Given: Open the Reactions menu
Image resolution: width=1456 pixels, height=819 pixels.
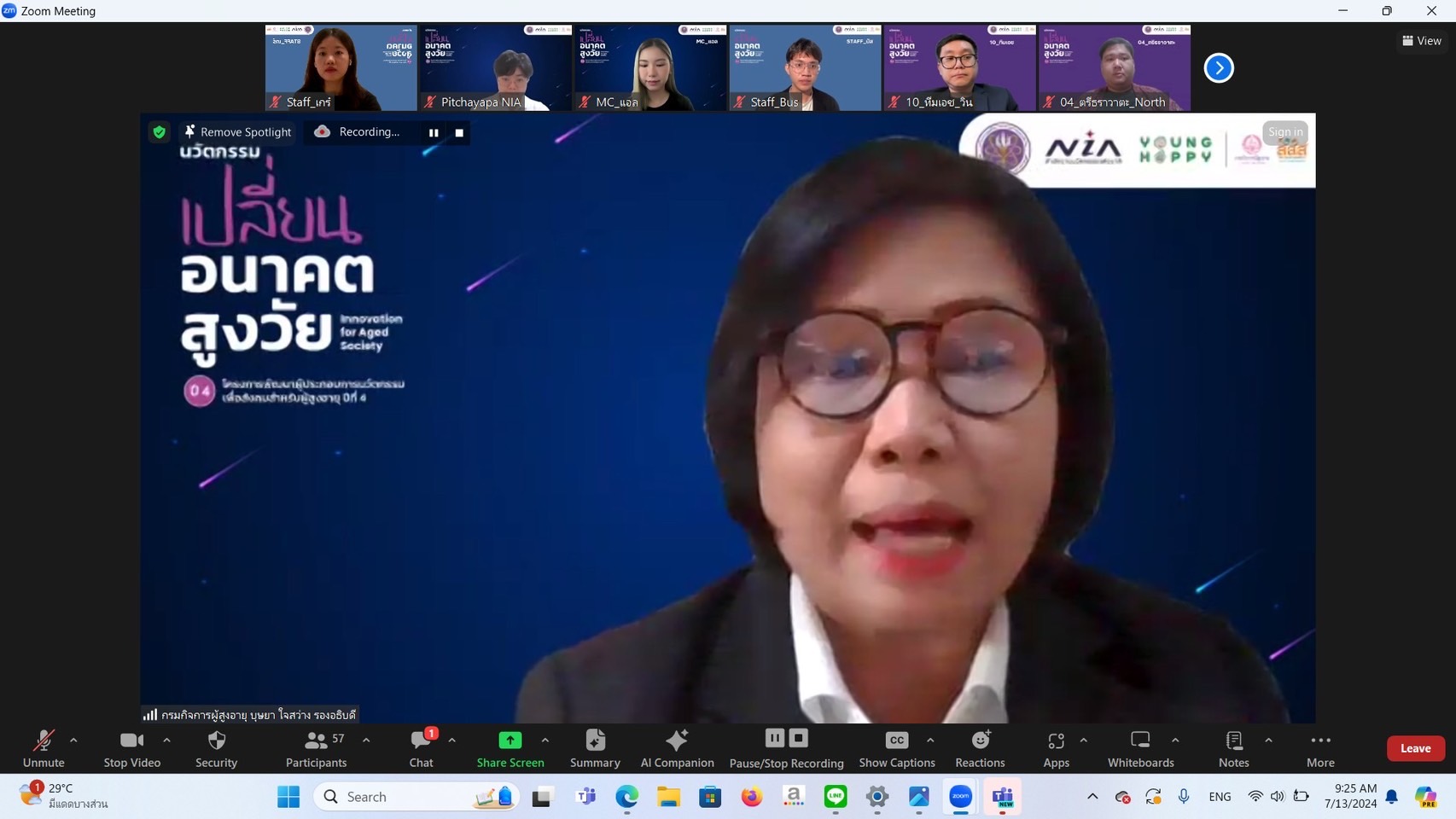Looking at the screenshot, I should pos(980,748).
